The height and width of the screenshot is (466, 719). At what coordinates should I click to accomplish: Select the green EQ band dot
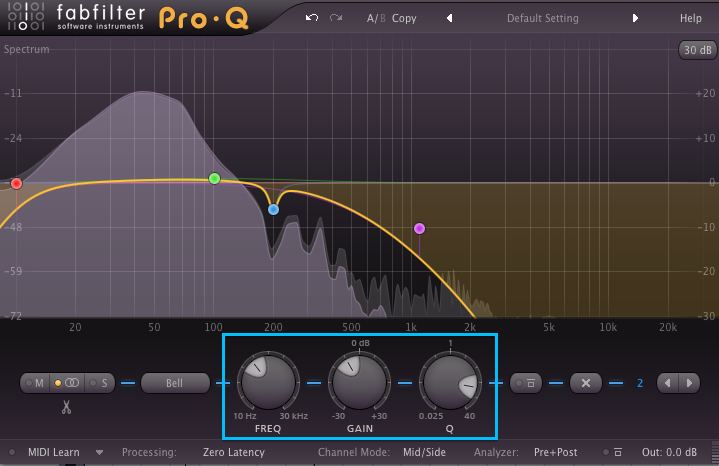[214, 178]
